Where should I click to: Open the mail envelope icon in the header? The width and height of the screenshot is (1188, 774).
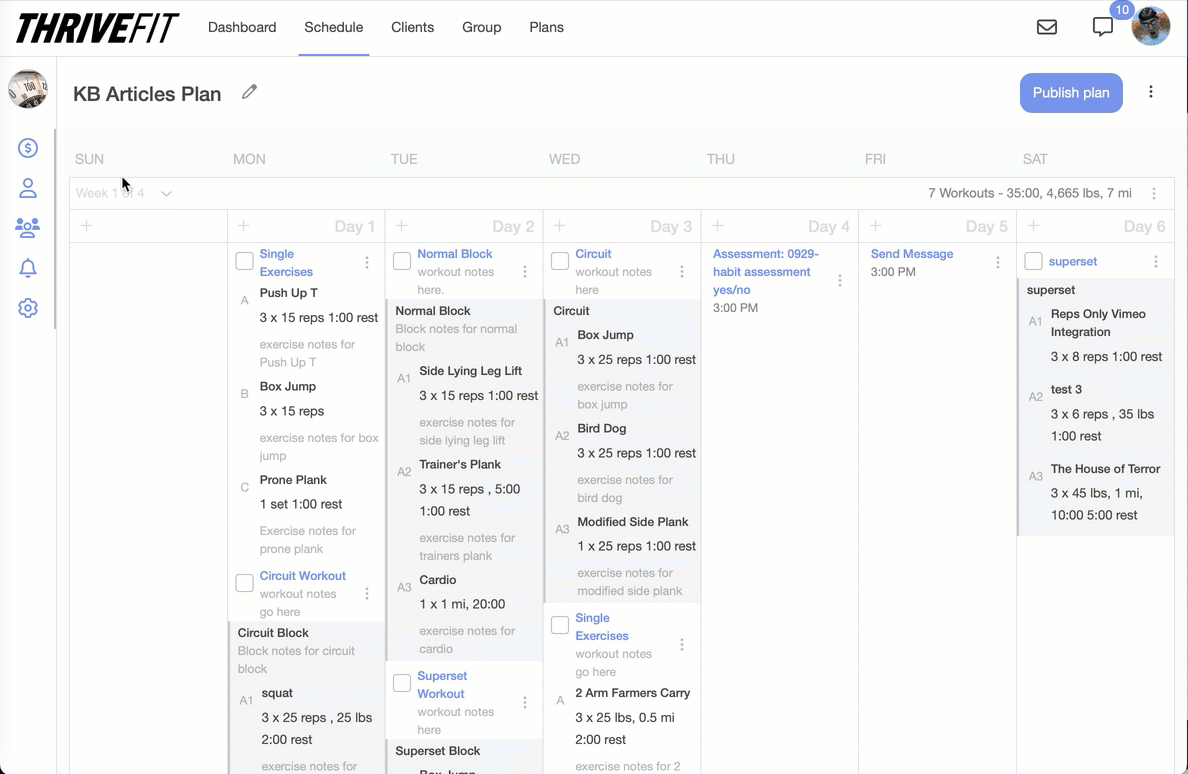pos(1047,27)
